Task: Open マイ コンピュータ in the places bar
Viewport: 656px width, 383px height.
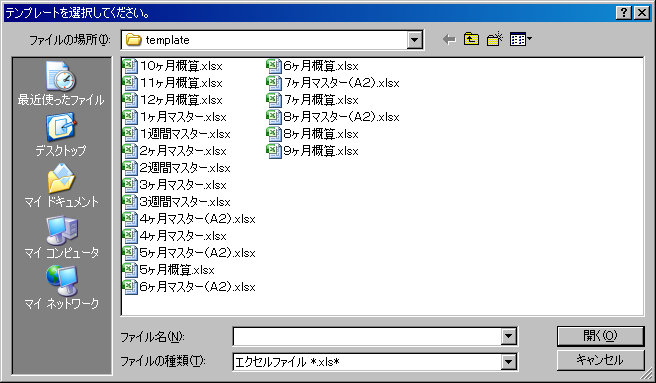Action: 61,236
